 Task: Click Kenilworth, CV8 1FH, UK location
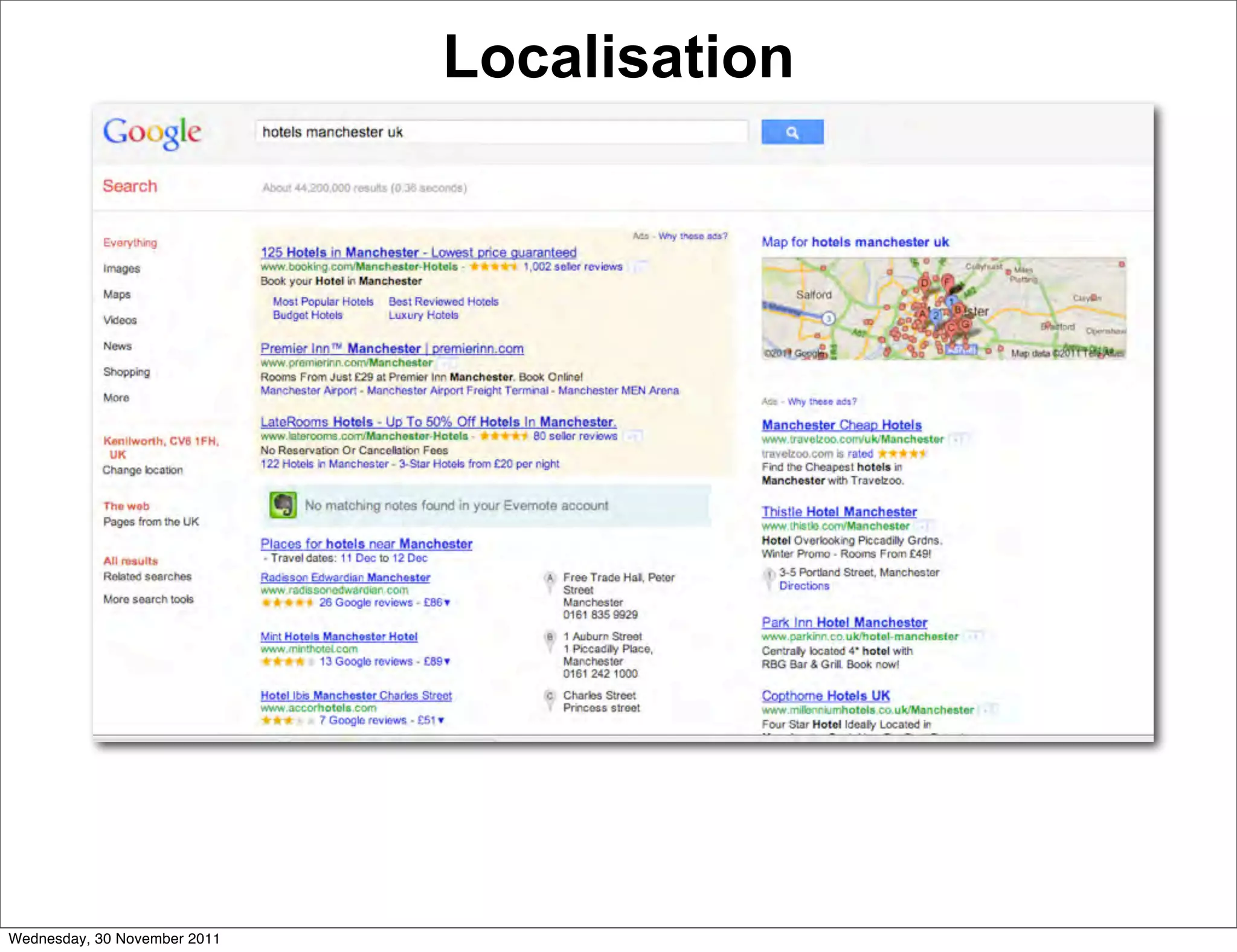(x=161, y=448)
